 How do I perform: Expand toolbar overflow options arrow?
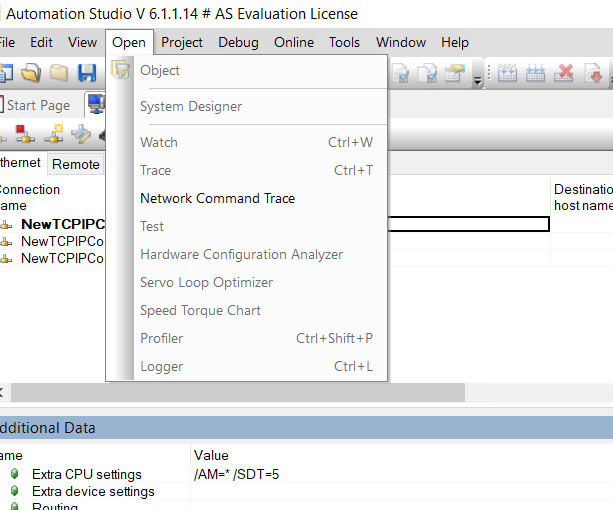pos(477,81)
